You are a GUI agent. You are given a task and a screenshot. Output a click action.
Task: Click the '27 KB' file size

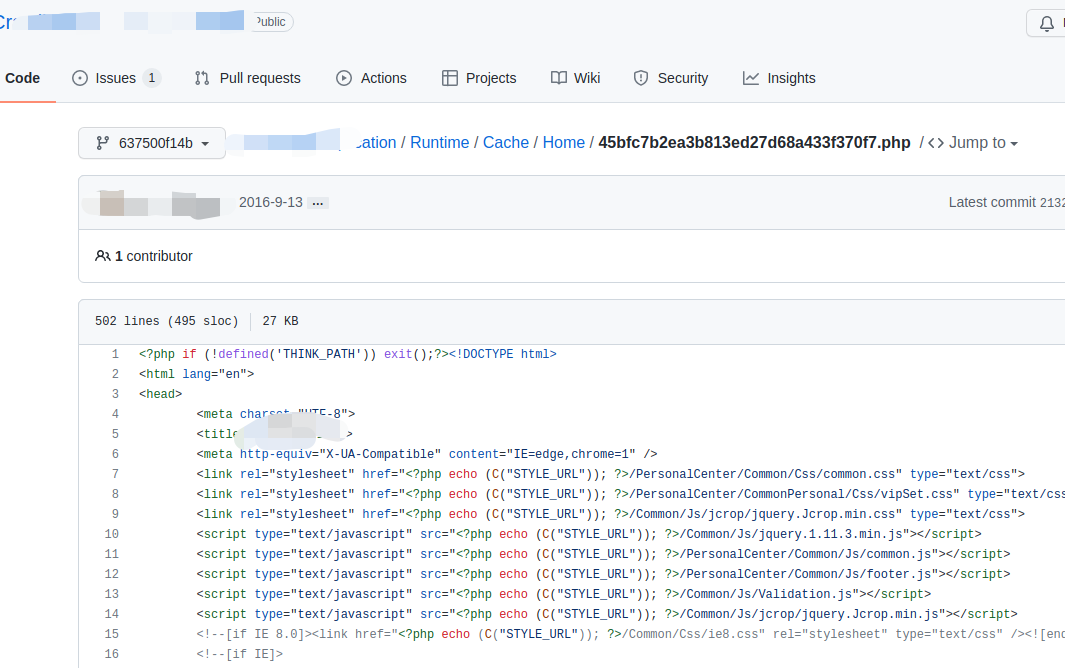click(281, 321)
